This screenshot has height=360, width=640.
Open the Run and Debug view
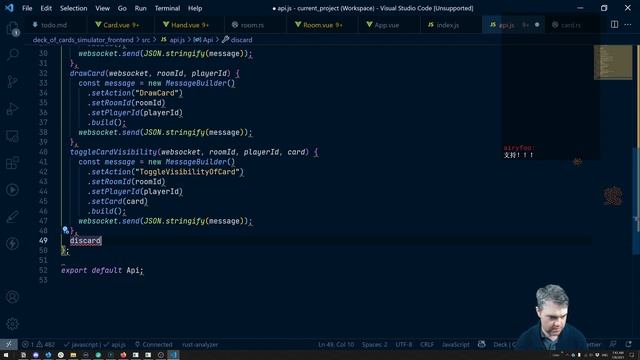[x=12, y=109]
